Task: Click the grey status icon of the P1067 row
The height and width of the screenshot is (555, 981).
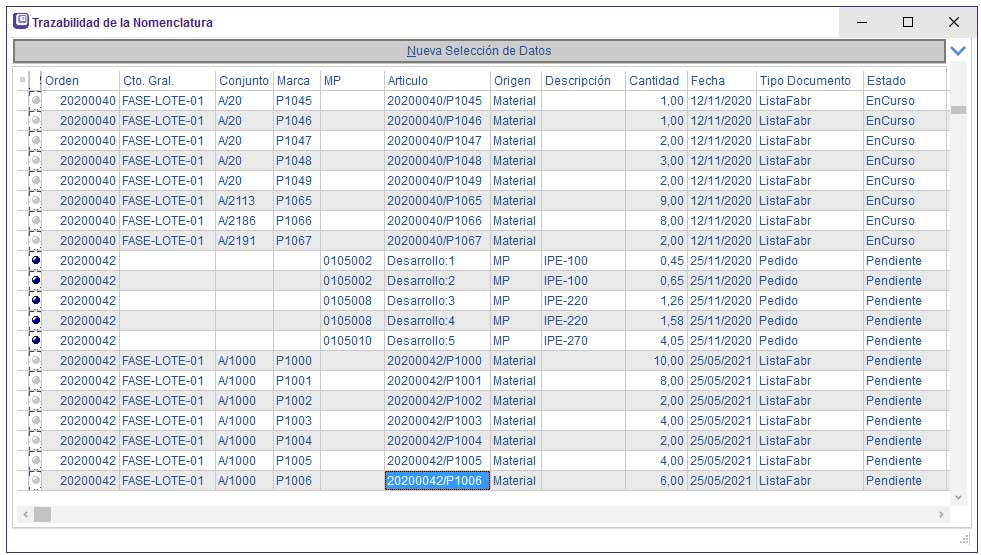Action: click(x=36, y=240)
